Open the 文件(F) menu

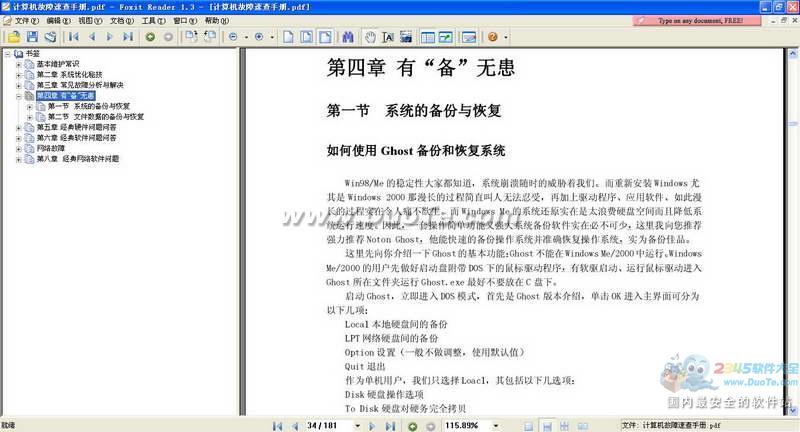pos(26,20)
